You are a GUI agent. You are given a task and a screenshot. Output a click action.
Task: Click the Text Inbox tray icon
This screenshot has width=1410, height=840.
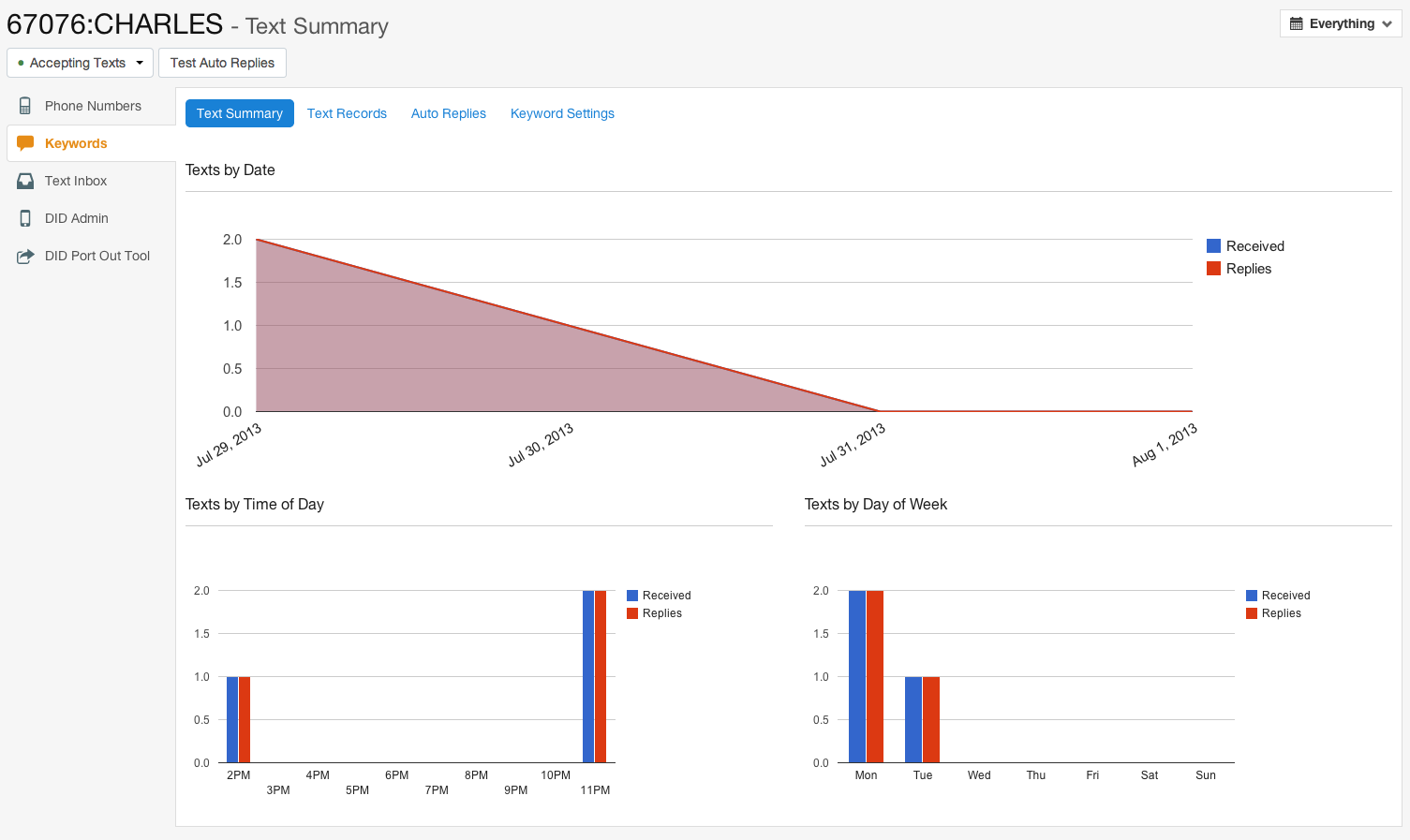25,181
